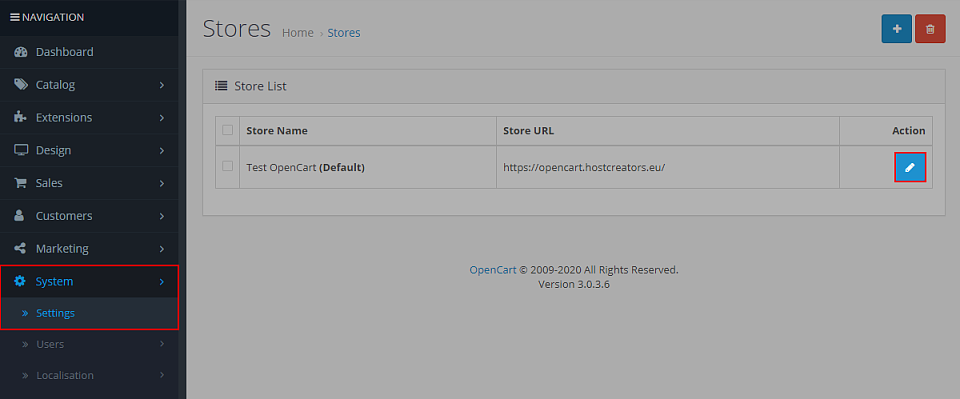Viewport: 960px width, 399px height.
Task: Click the System gear icon
Action: tap(20, 282)
